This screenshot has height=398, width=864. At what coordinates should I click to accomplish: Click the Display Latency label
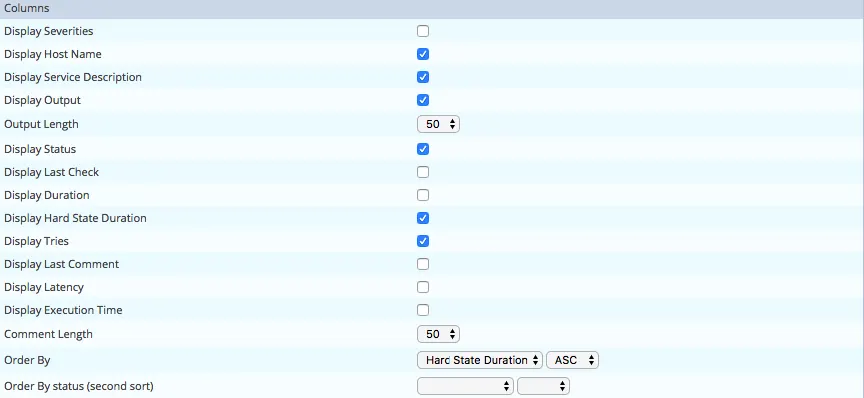pyautogui.click(x=44, y=287)
